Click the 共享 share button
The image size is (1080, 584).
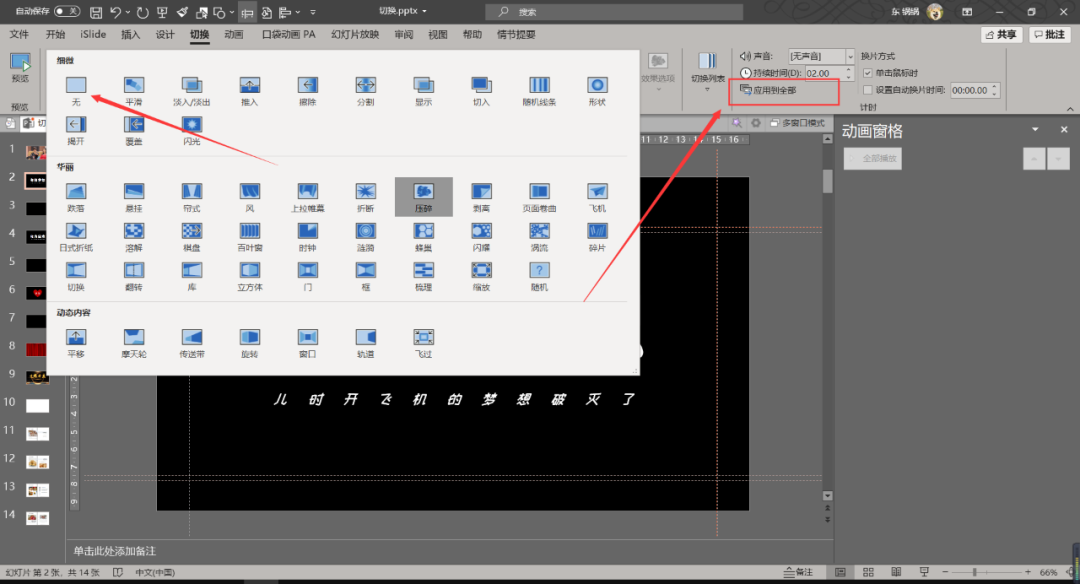pyautogui.click(x=1001, y=34)
